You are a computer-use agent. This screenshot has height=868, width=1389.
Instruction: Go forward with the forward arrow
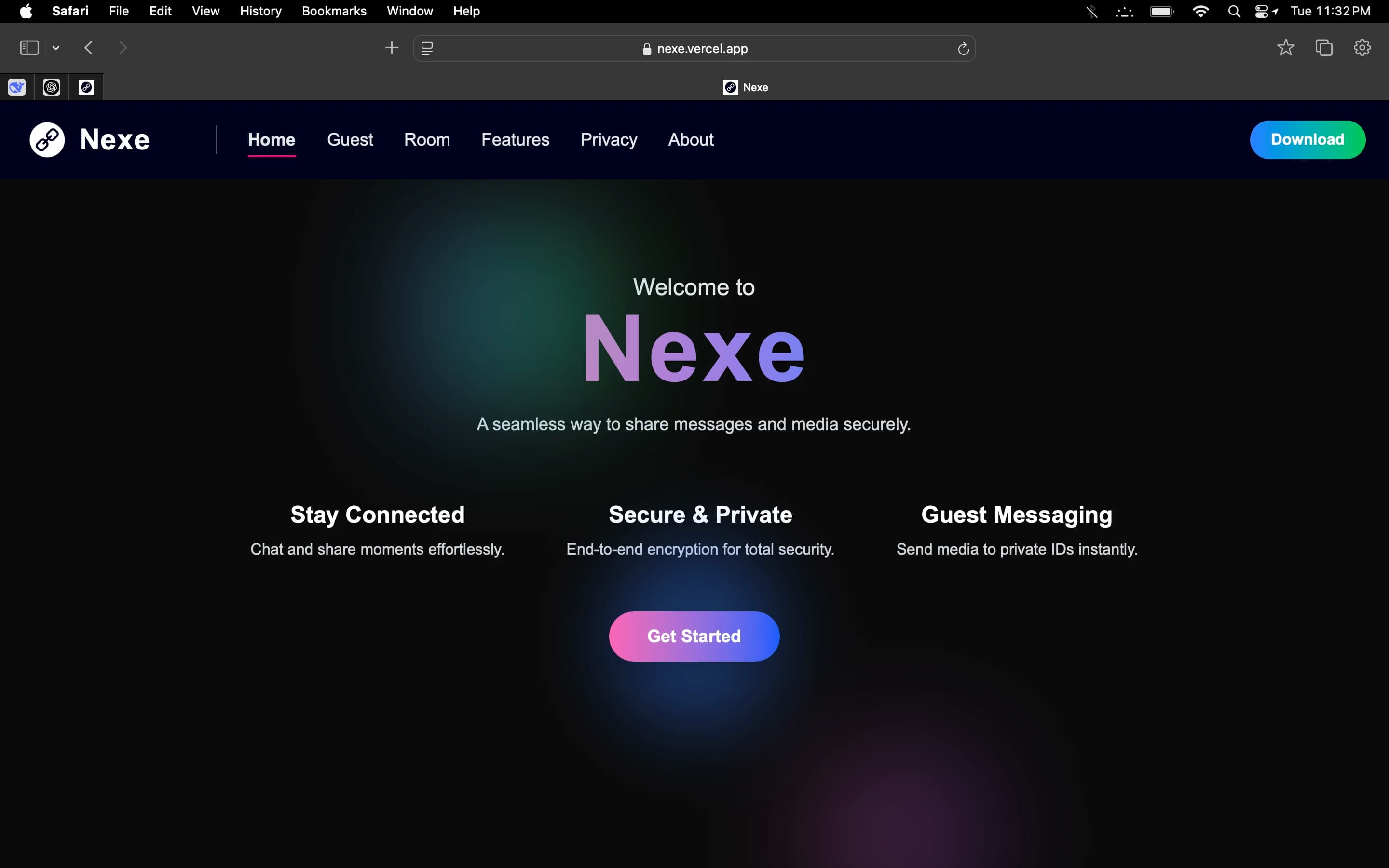click(122, 48)
